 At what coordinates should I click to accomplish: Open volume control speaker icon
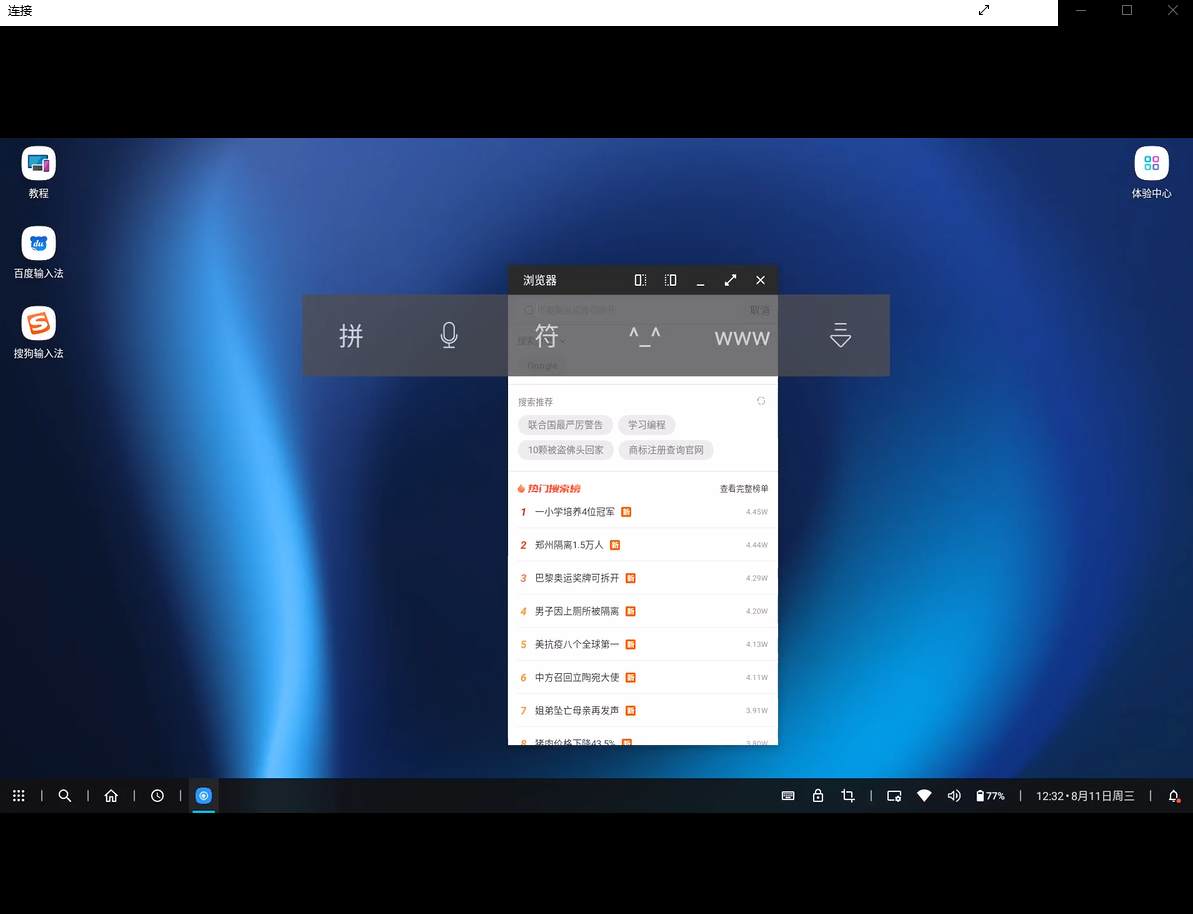954,795
